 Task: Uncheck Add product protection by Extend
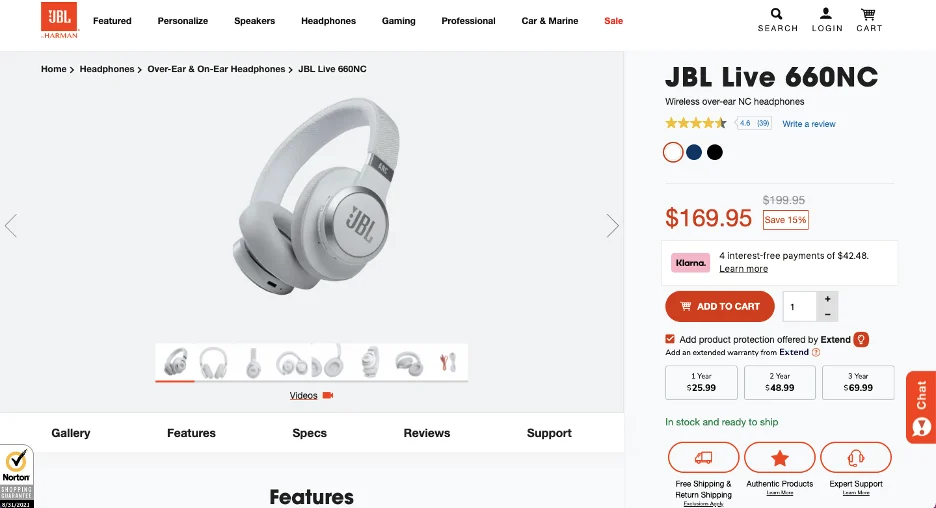pos(670,339)
